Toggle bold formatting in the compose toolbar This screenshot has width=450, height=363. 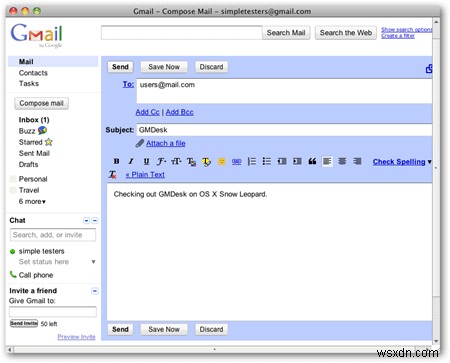[x=116, y=162]
